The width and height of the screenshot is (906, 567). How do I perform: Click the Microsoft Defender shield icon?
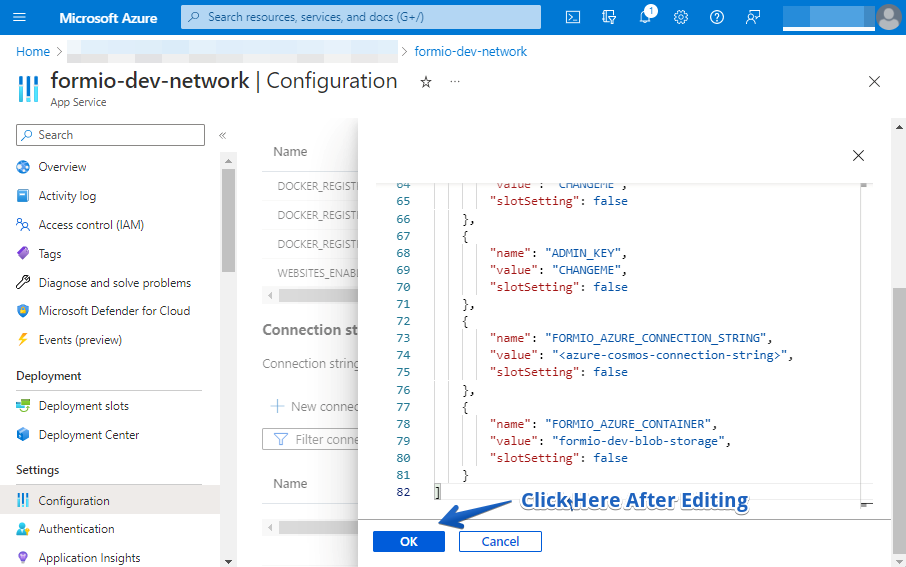coord(23,311)
